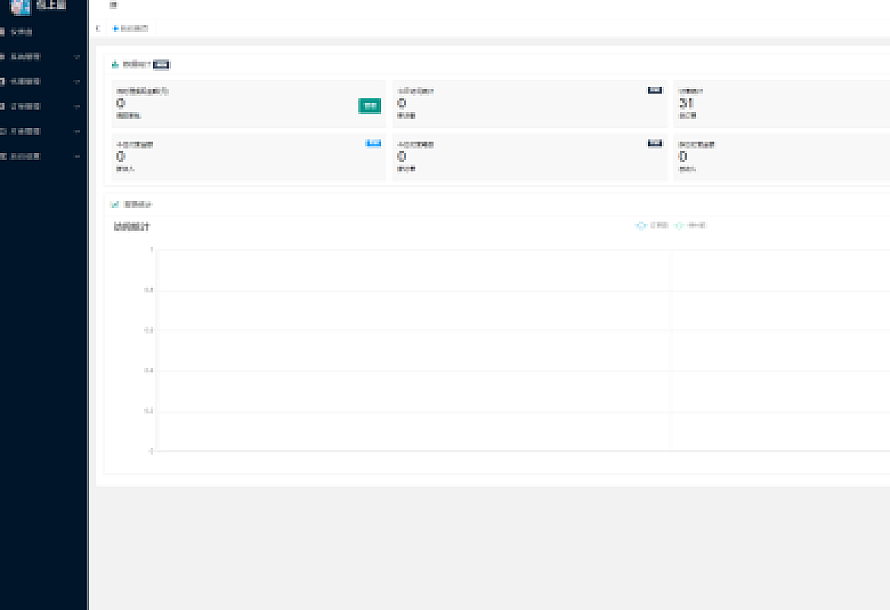Click the icon of the second sidebar item

(4, 57)
